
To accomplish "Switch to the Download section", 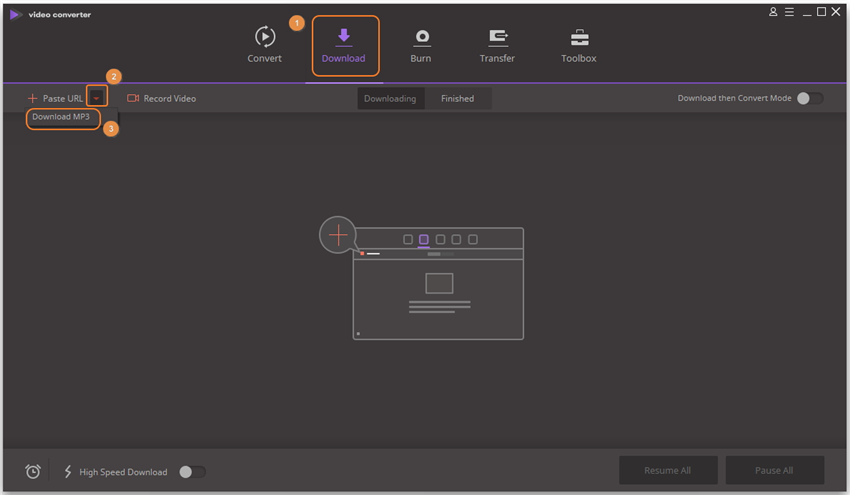I will (x=344, y=46).
